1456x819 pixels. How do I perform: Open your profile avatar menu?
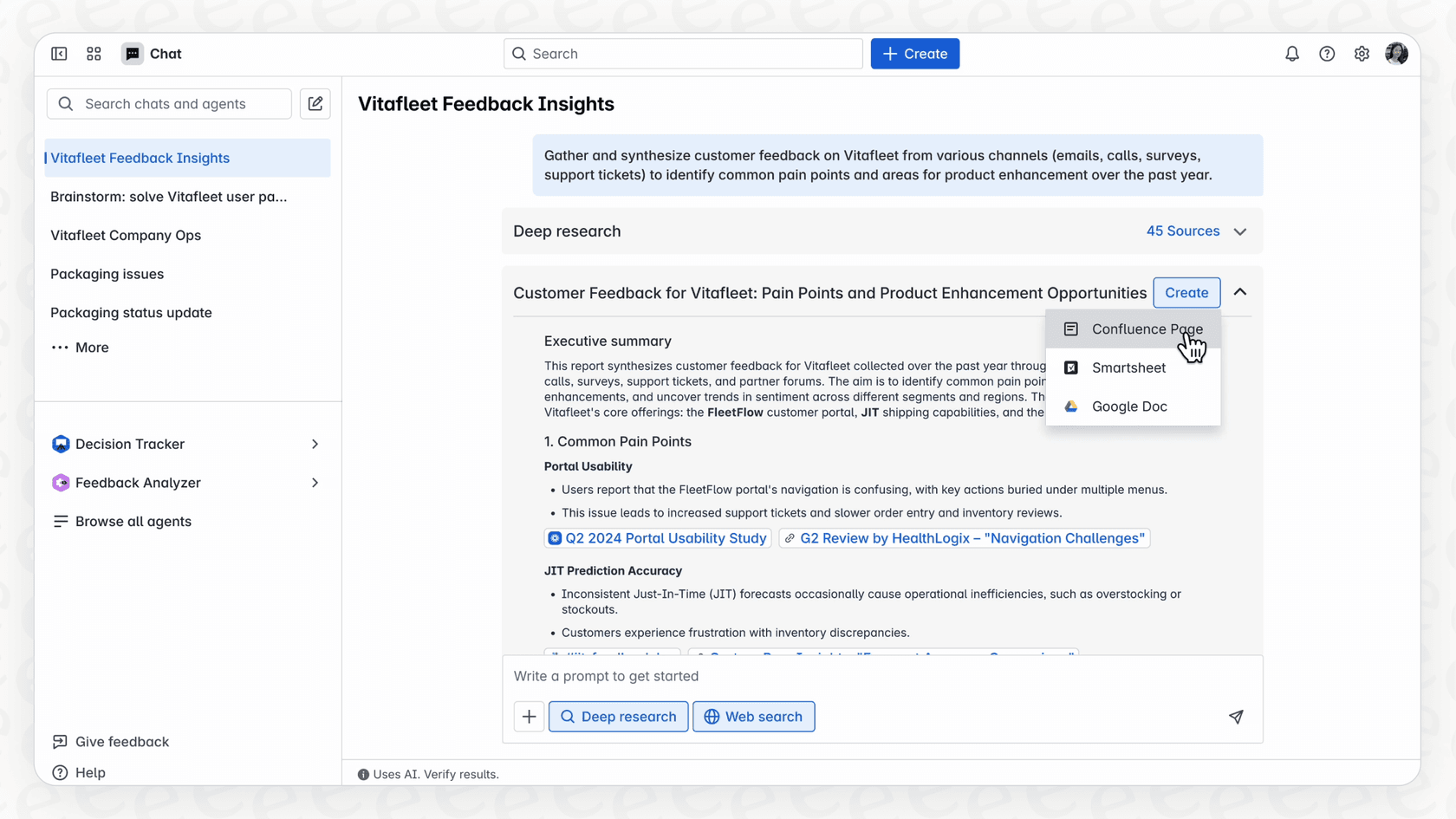tap(1396, 53)
